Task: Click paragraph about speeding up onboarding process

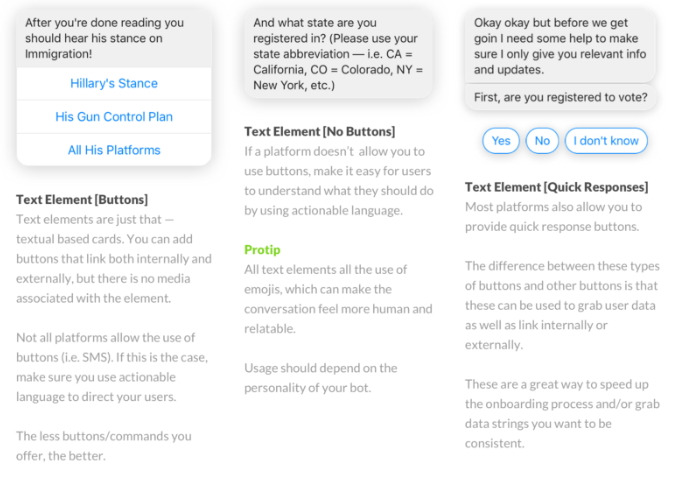Action: click(x=562, y=414)
